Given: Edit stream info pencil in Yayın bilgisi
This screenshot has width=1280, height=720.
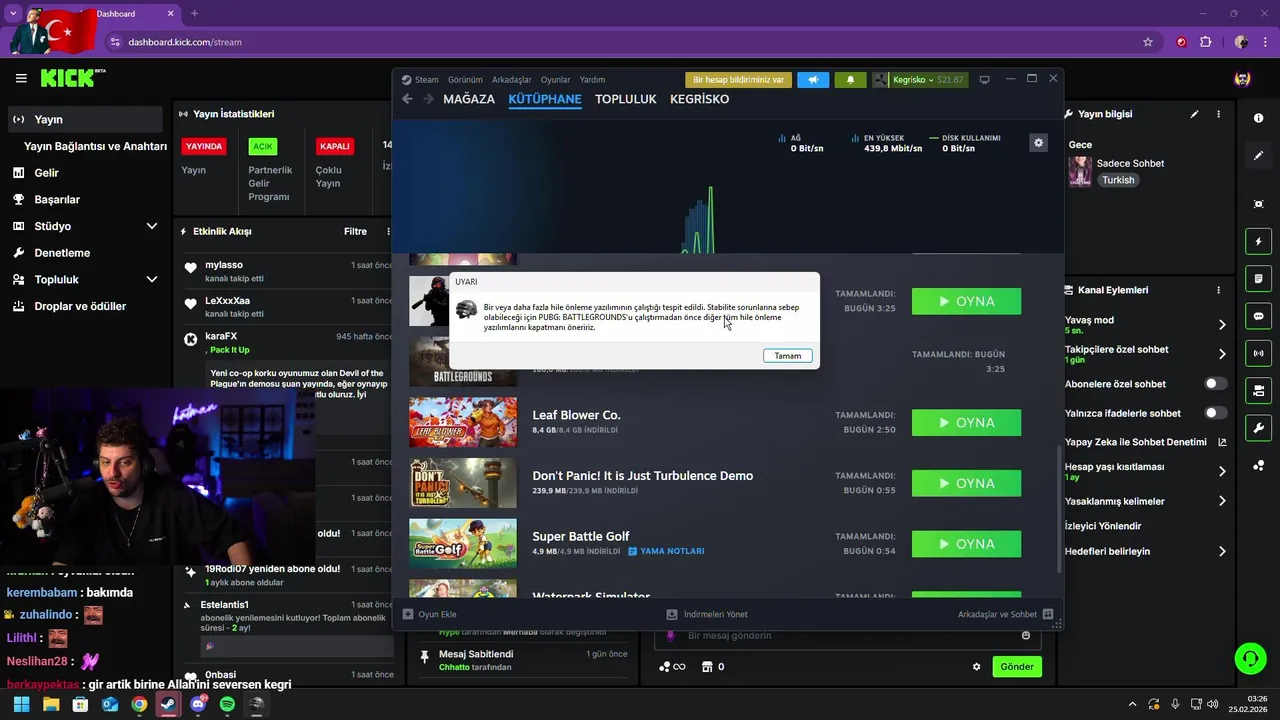Looking at the screenshot, I should click(x=1194, y=114).
